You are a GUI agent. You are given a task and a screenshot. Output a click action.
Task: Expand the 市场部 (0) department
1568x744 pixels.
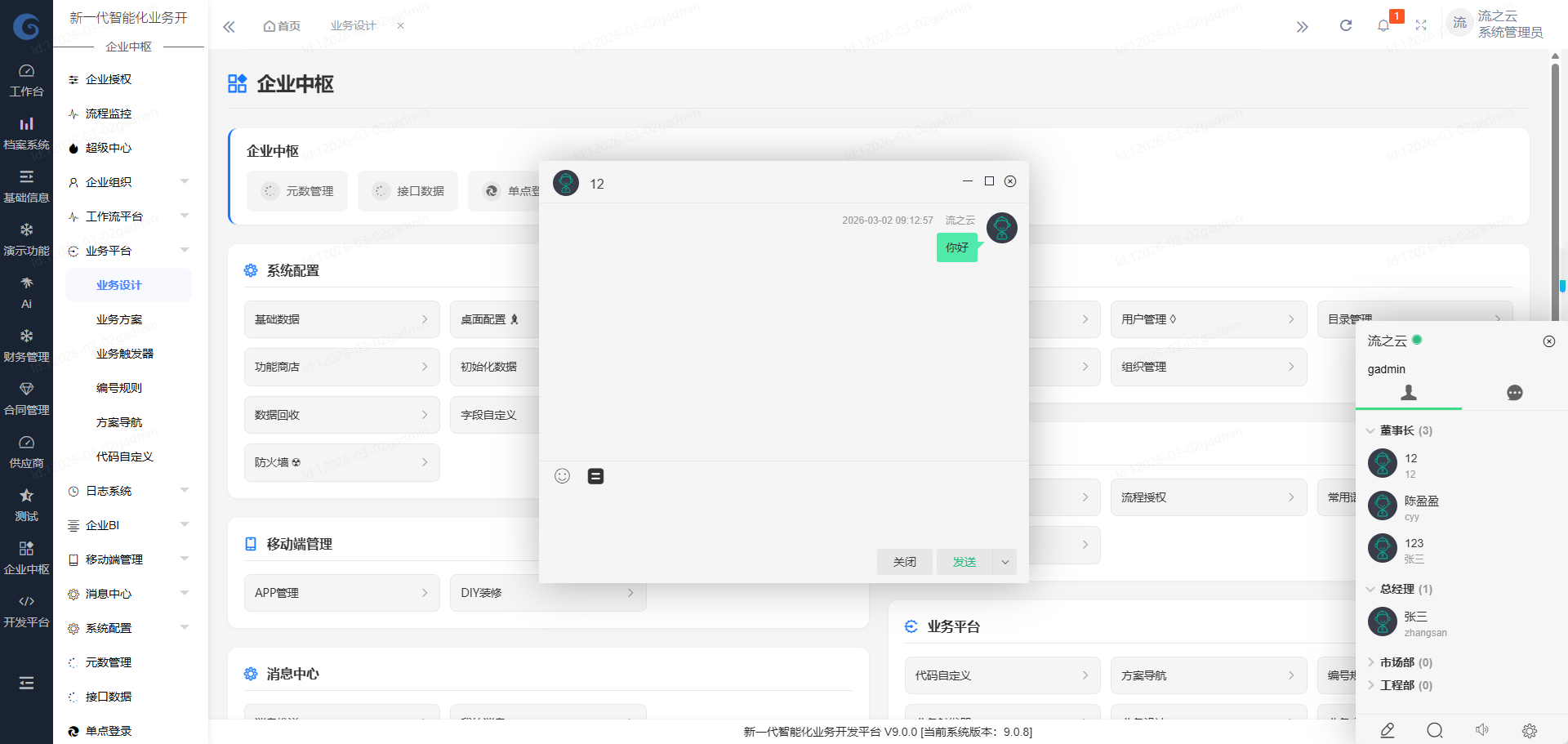click(x=1372, y=662)
